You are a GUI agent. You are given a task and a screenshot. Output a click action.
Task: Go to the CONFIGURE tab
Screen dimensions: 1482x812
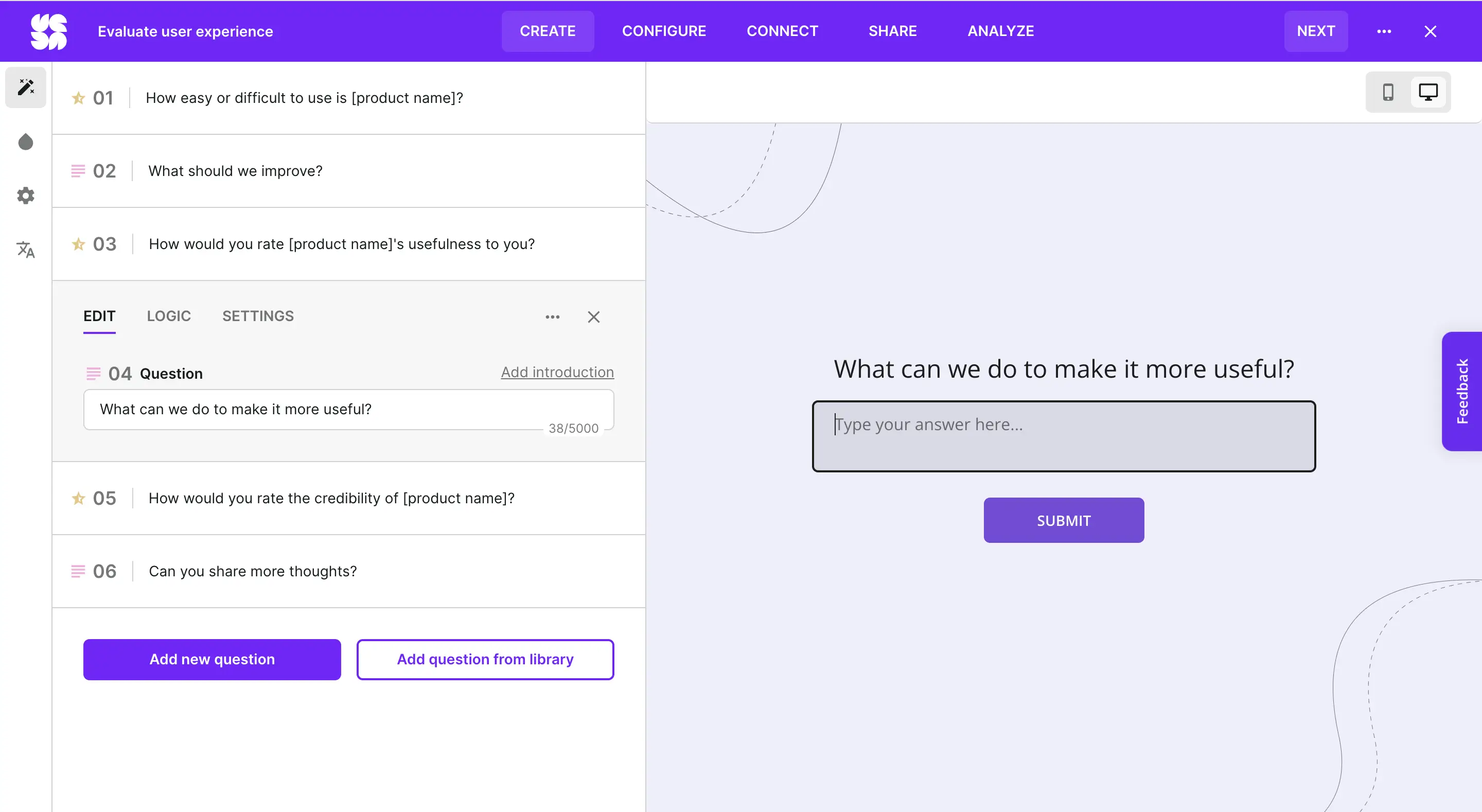pos(664,31)
